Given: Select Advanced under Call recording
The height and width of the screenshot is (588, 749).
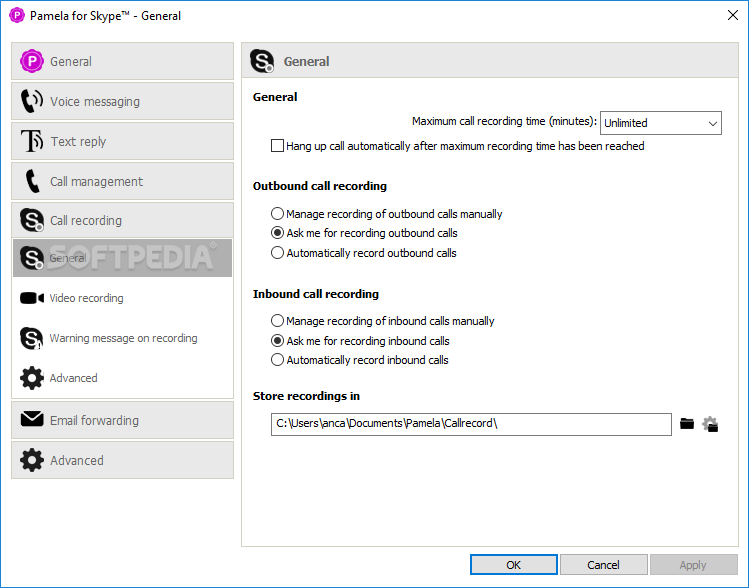Looking at the screenshot, I should [x=122, y=378].
